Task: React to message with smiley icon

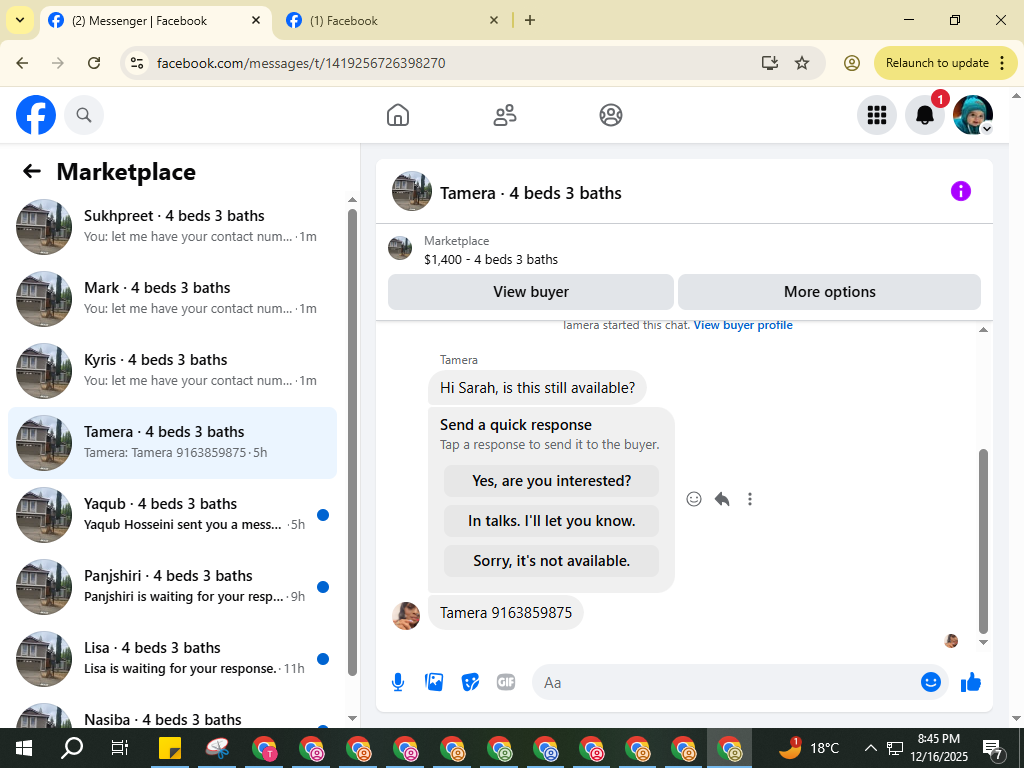Action: 694,499
